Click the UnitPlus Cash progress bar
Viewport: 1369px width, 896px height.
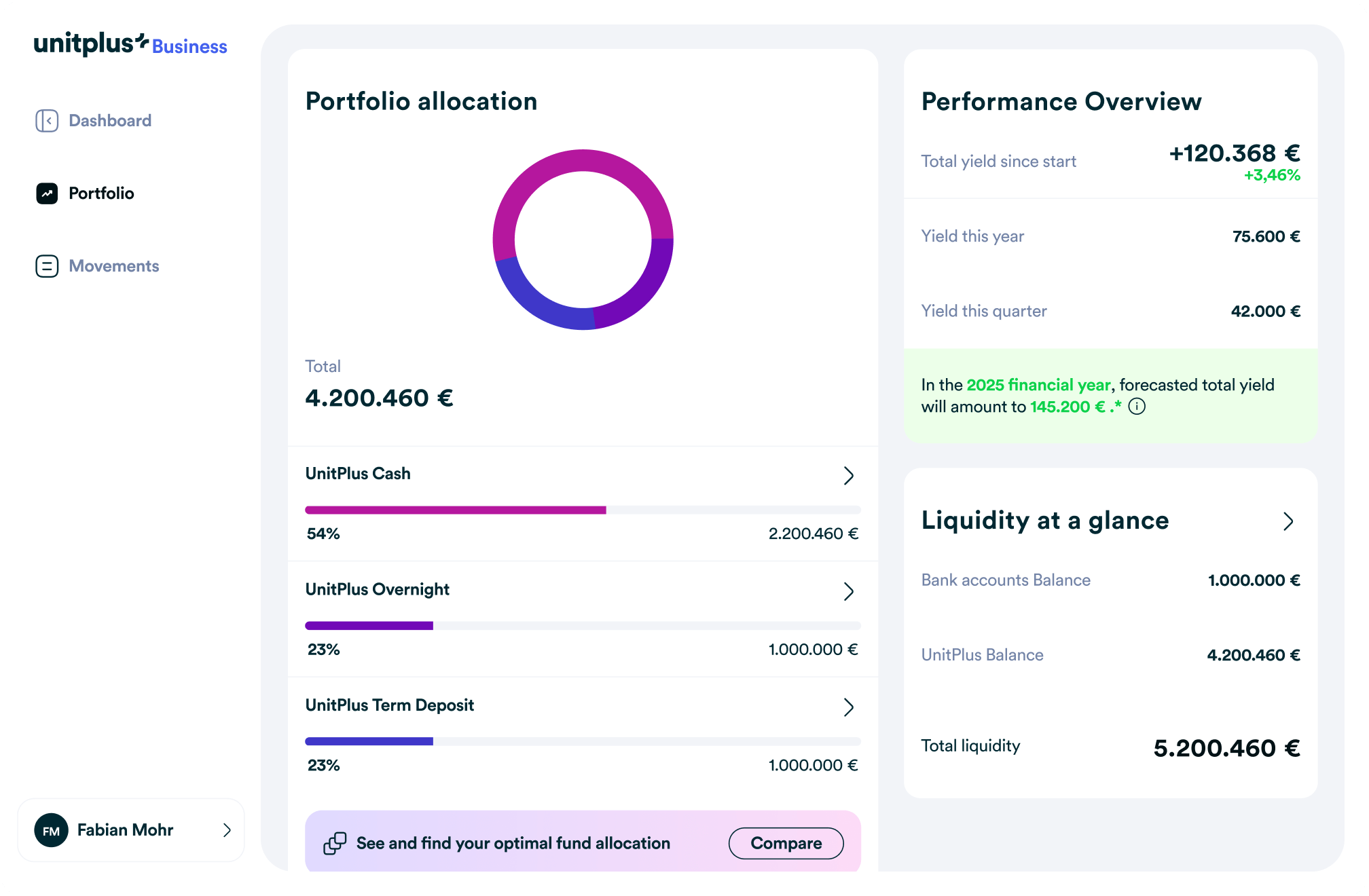(583, 510)
